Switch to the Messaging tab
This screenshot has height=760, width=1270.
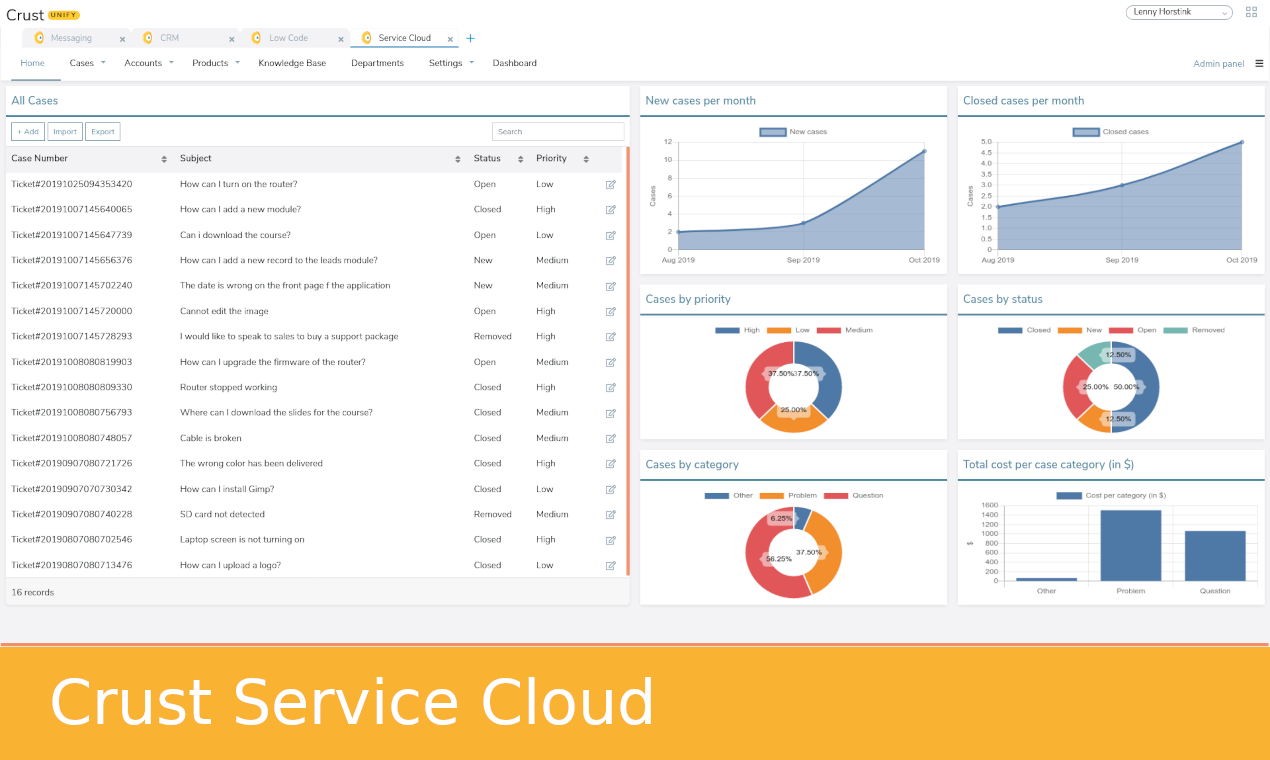[x=71, y=38]
